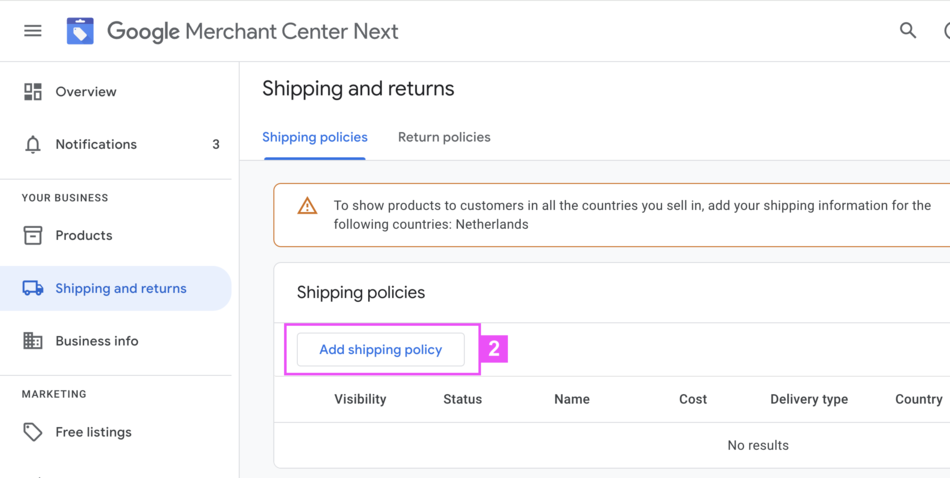Go to Business info

point(97,341)
